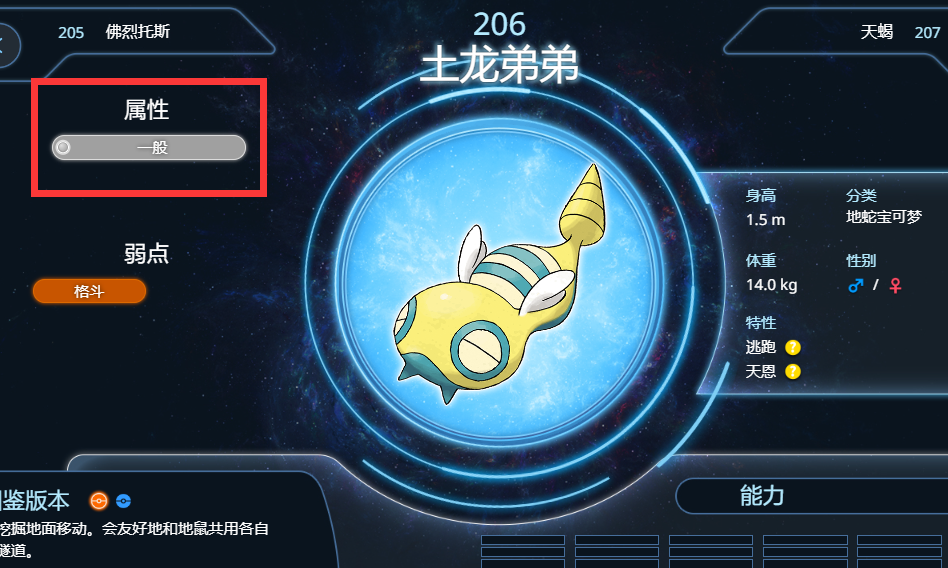Select the blue Poké Ball version icon
Screen dimensions: 948x568
[x=123, y=501]
